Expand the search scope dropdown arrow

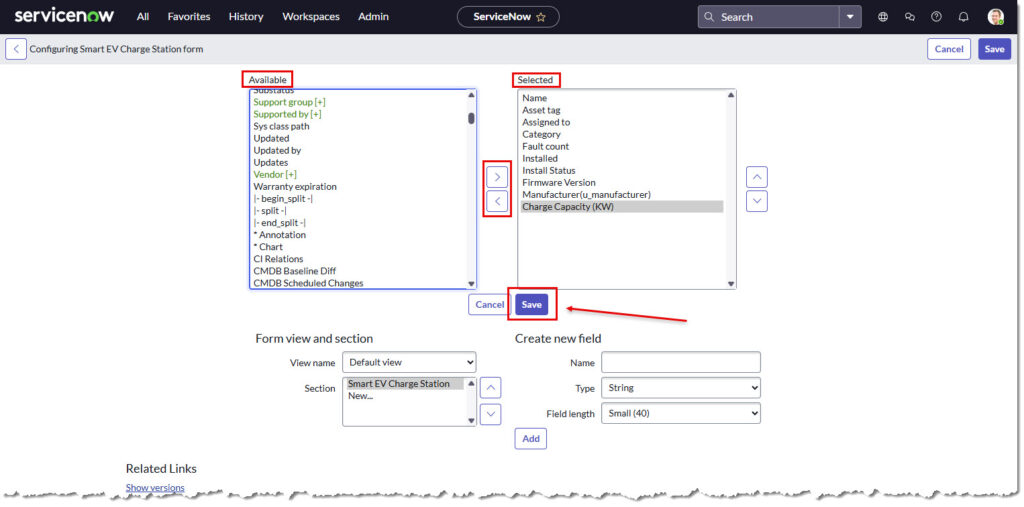tap(850, 17)
